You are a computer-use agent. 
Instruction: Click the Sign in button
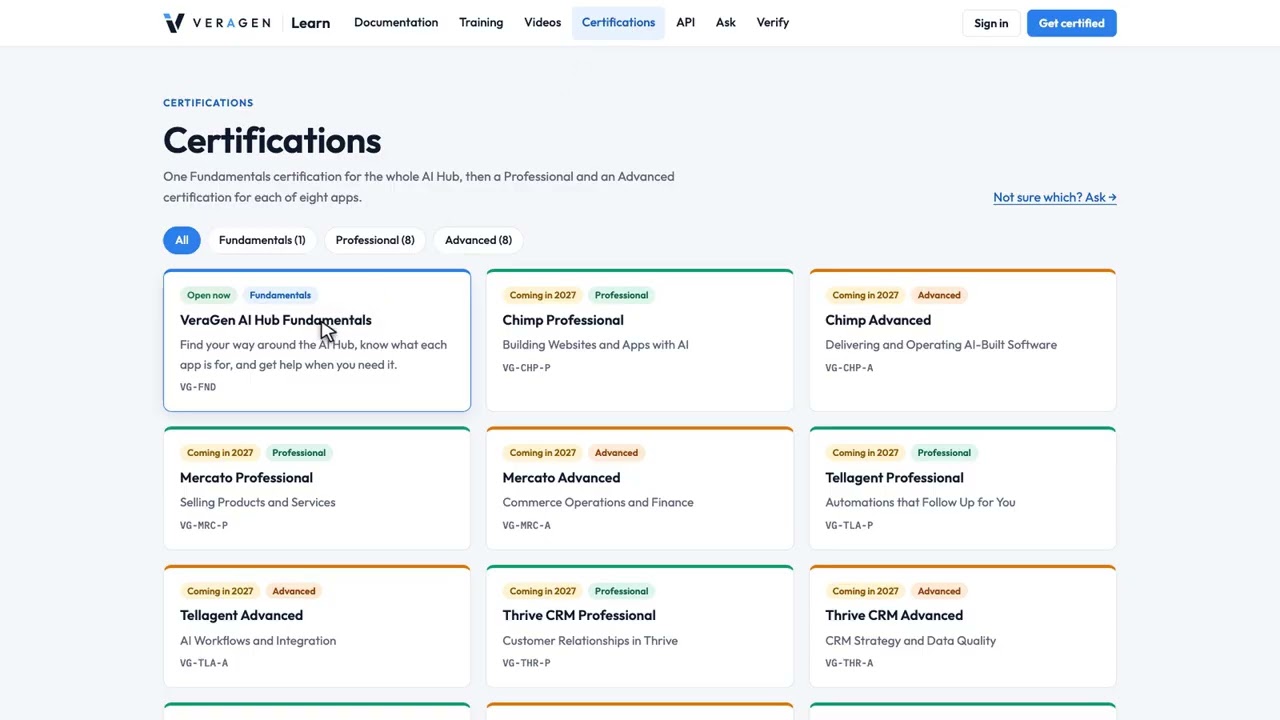click(991, 23)
